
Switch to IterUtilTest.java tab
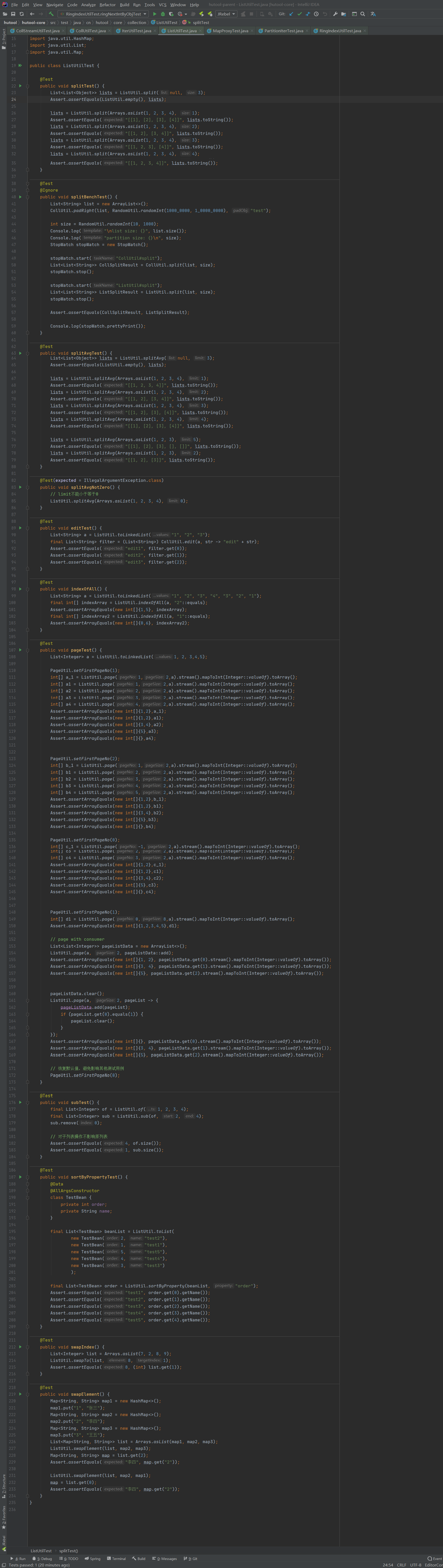point(137,30)
